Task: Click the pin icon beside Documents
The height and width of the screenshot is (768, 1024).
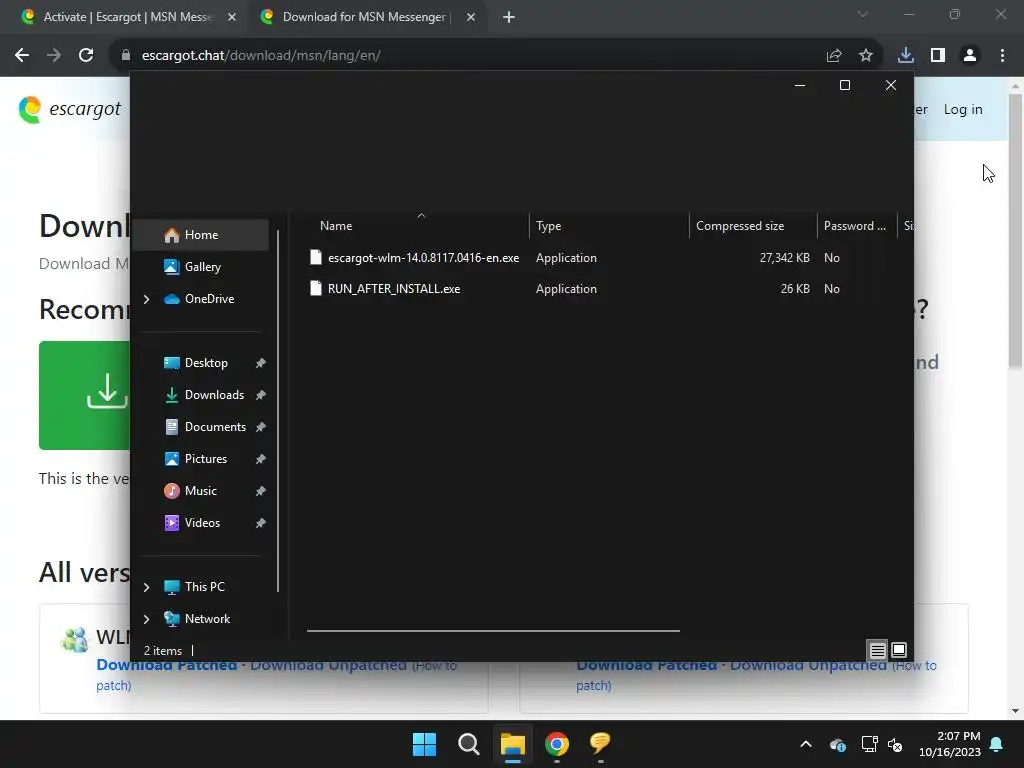Action: pos(261,427)
